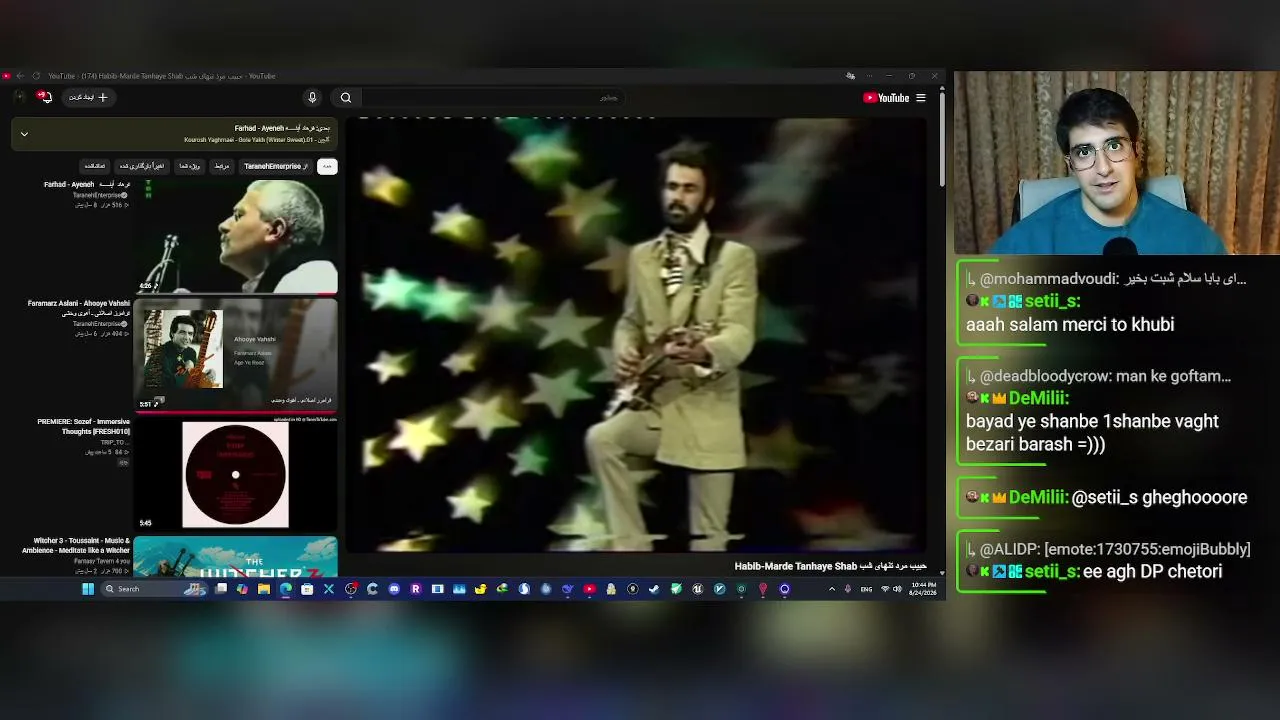
Task: Open the Steam taskbar icon
Action: pos(654,589)
